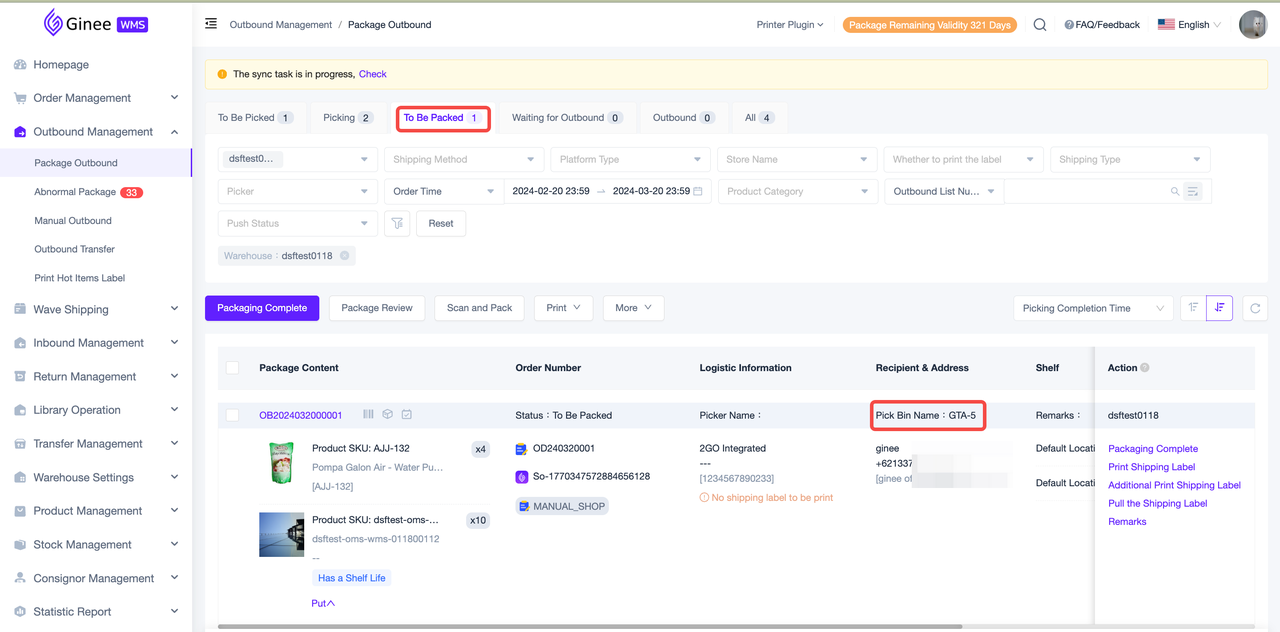Refresh the package list
Screen dimensions: 1280x632
tap(1255, 309)
